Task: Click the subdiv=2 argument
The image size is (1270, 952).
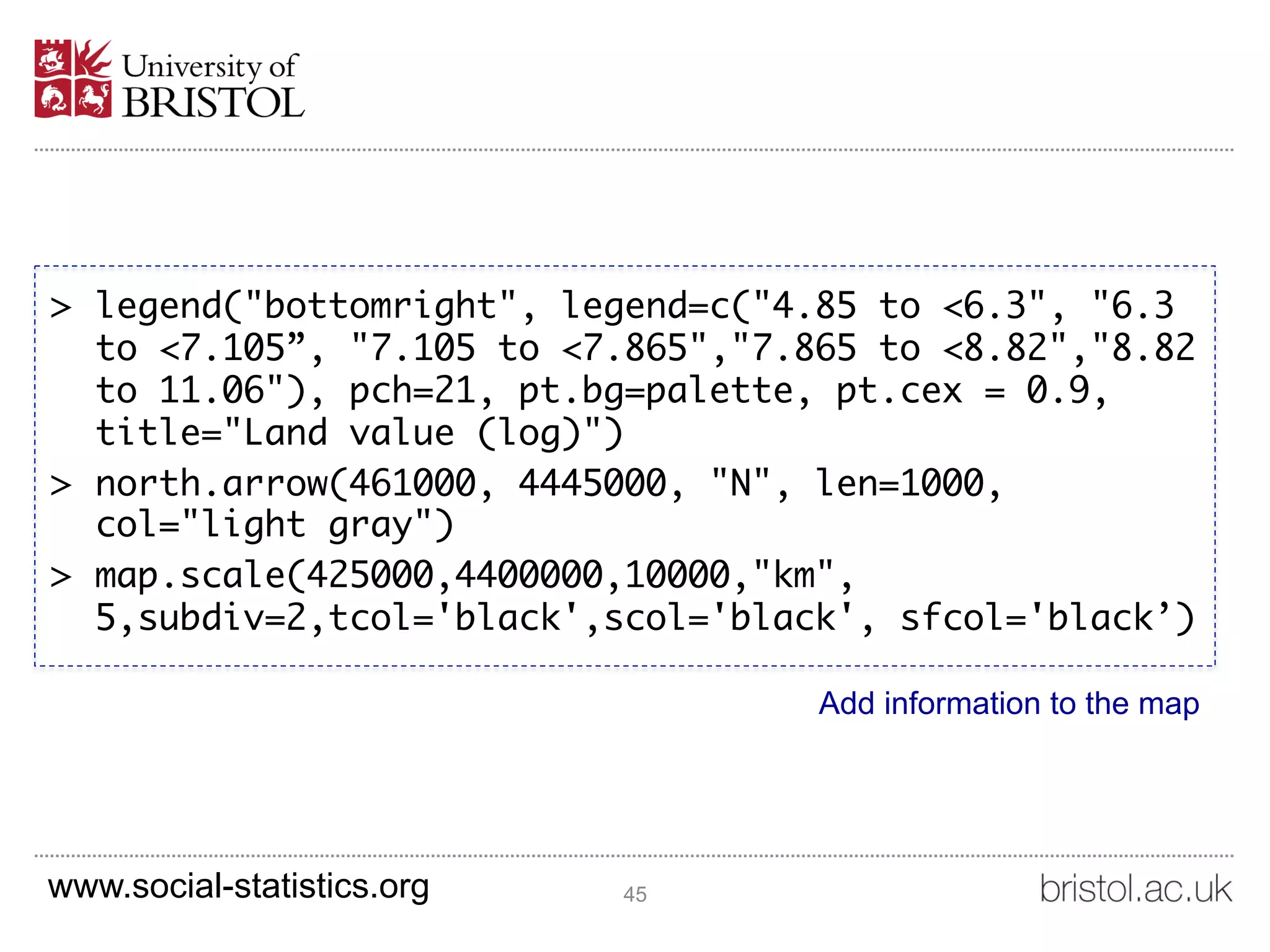Action: click(222, 618)
